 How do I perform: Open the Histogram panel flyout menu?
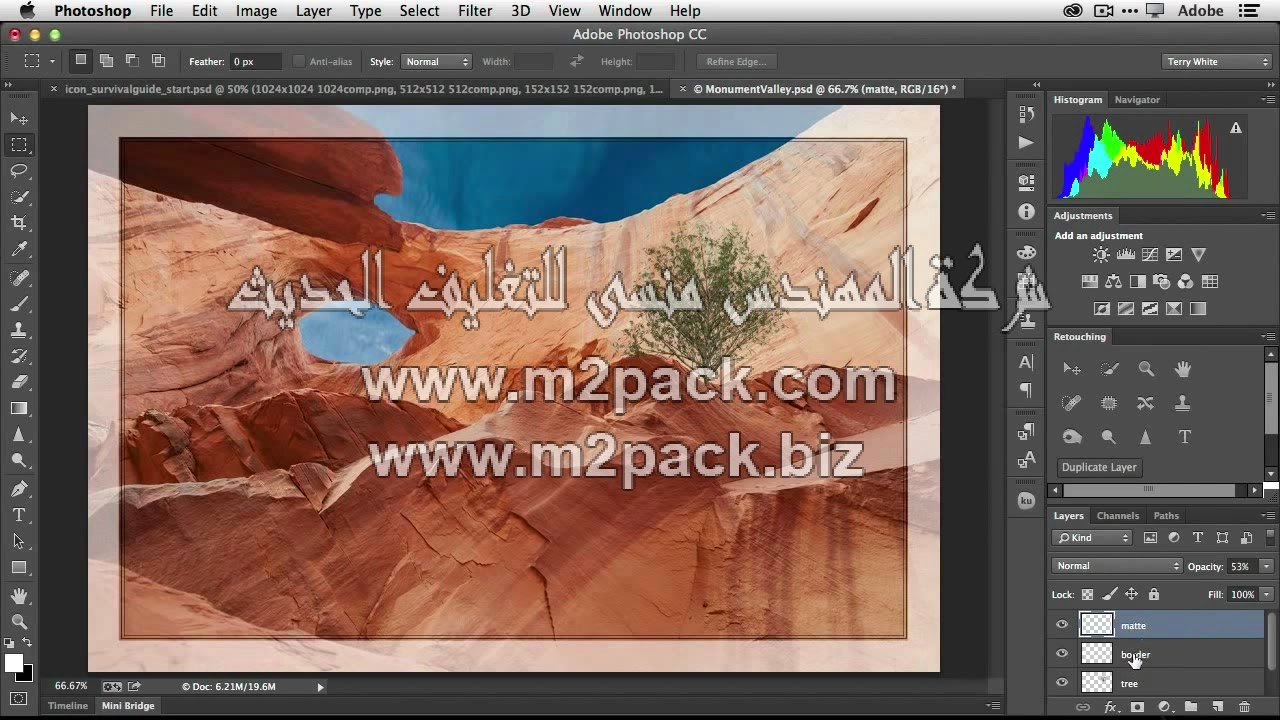tap(1268, 100)
